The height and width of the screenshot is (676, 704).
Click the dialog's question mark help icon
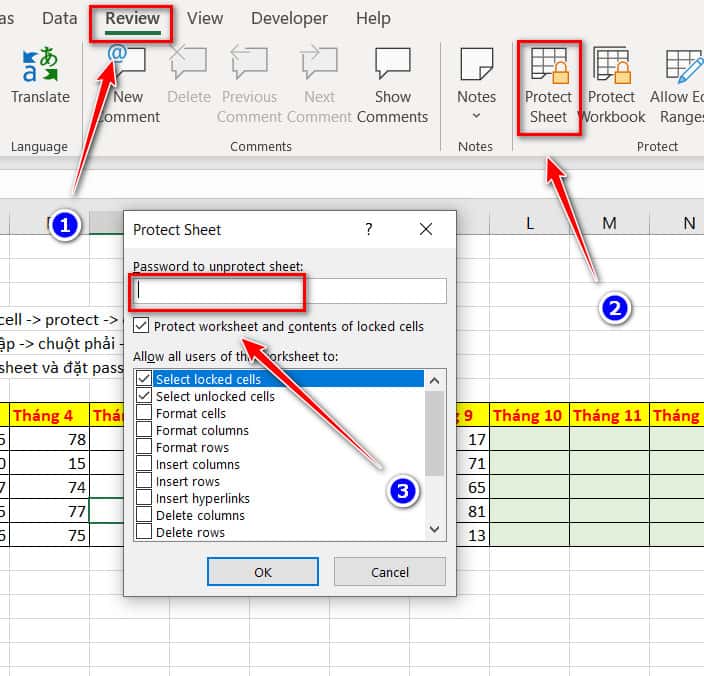click(x=369, y=229)
